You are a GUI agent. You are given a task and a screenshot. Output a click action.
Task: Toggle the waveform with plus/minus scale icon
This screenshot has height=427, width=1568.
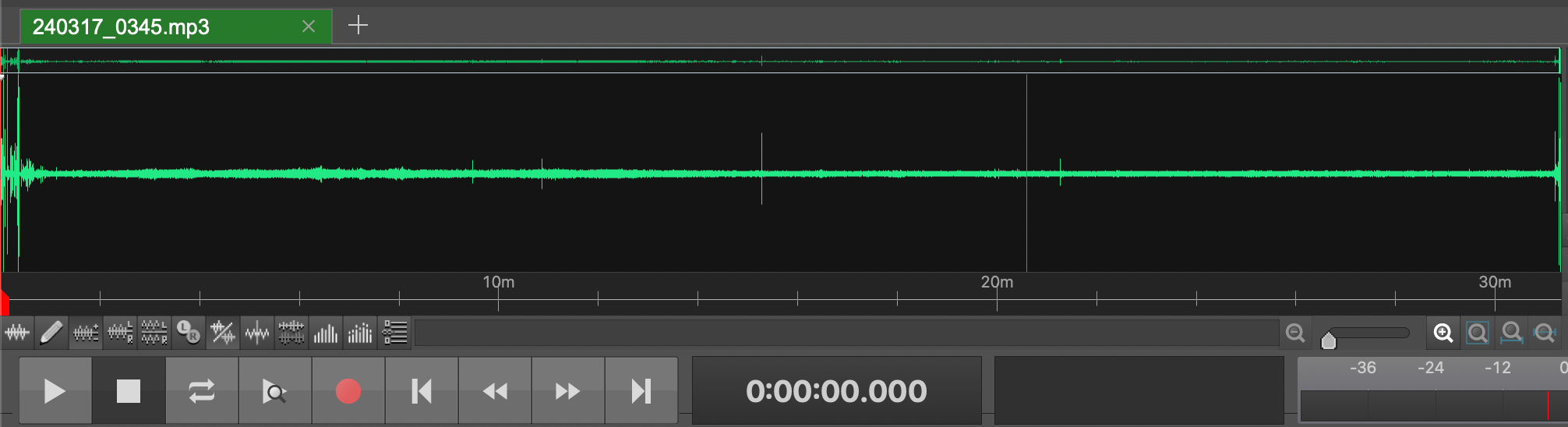(86, 333)
